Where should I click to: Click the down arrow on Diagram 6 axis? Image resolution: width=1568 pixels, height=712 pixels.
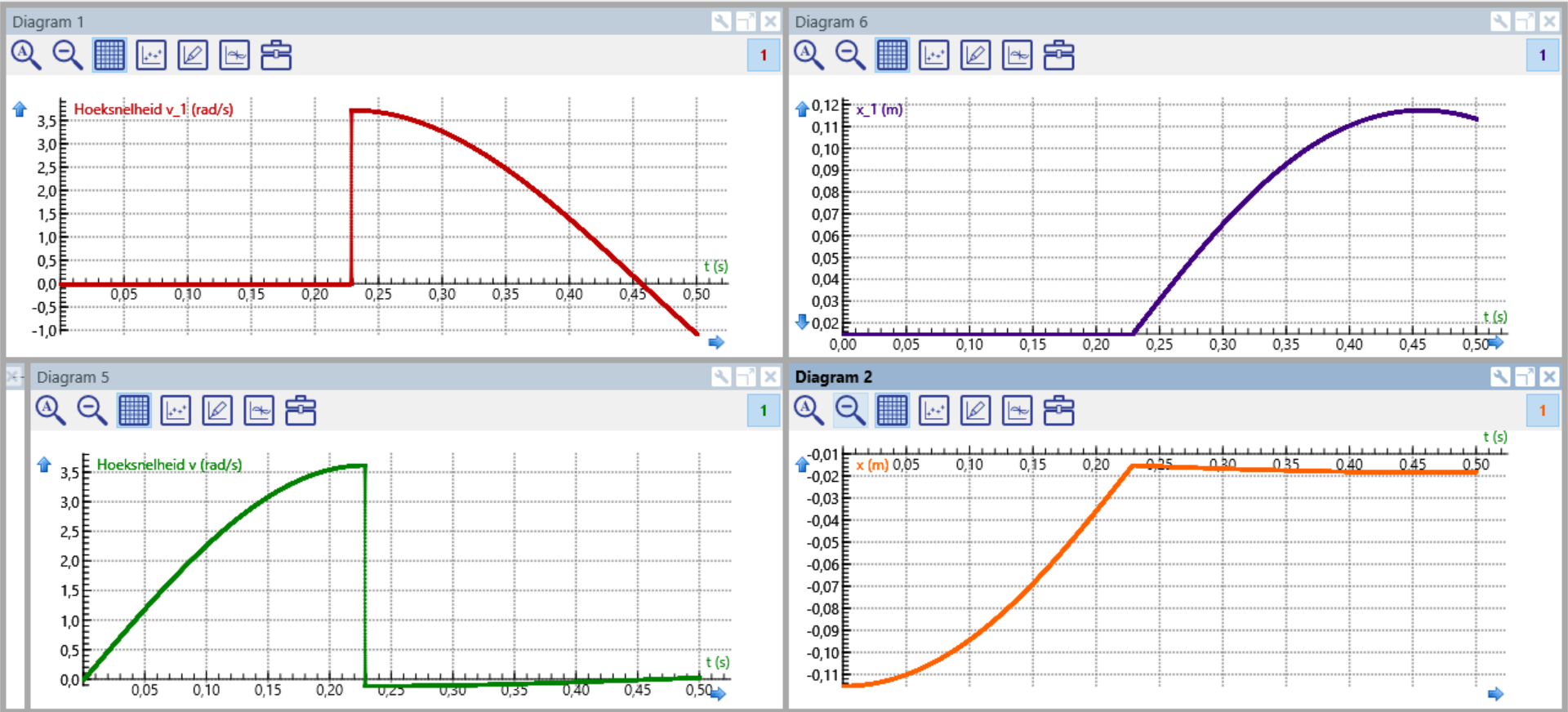tap(802, 322)
